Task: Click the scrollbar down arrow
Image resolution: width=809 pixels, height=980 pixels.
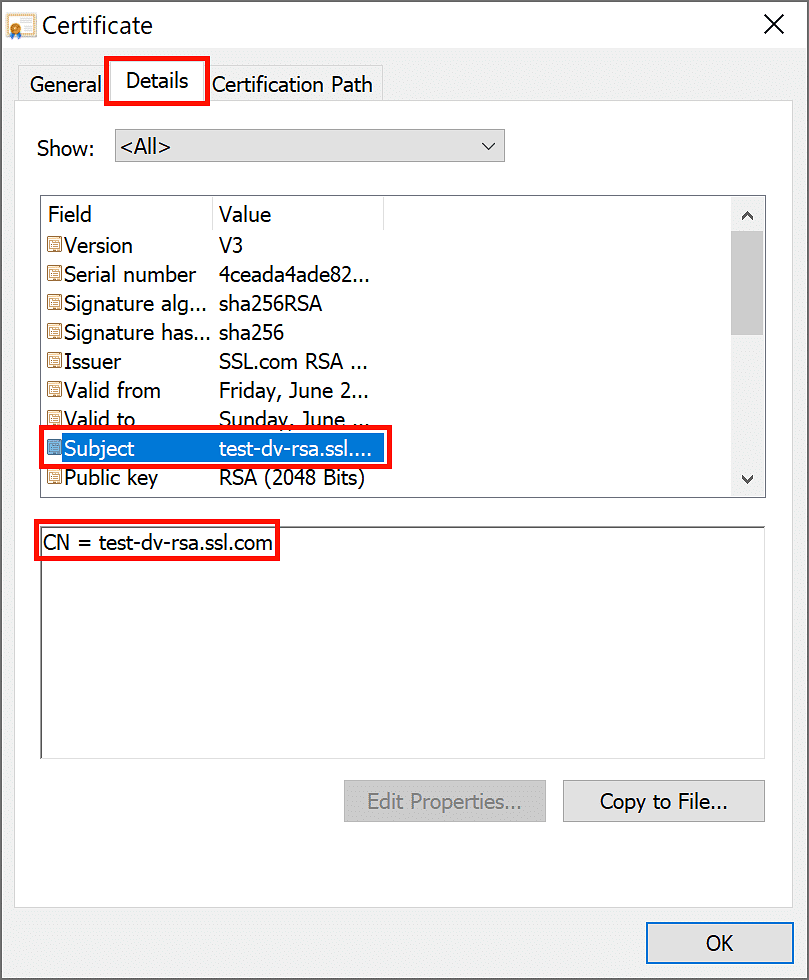Action: pos(747,480)
